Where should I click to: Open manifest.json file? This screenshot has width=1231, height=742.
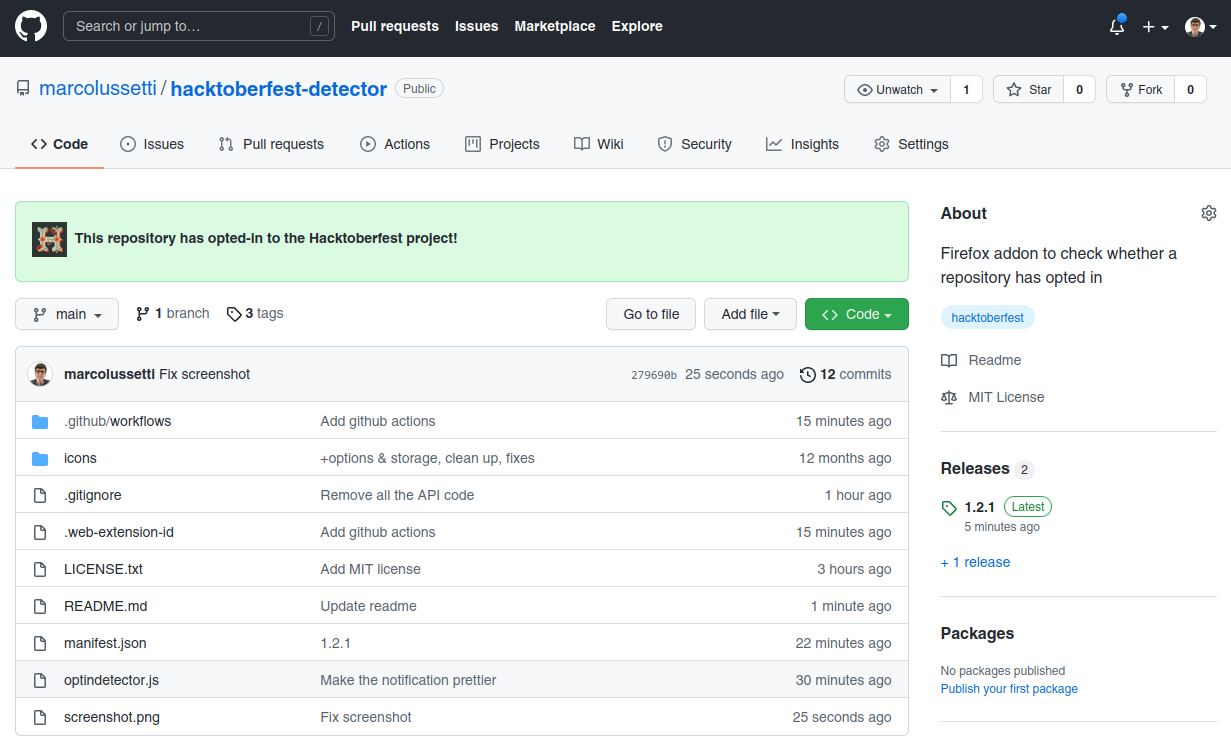pyautogui.click(x=105, y=643)
